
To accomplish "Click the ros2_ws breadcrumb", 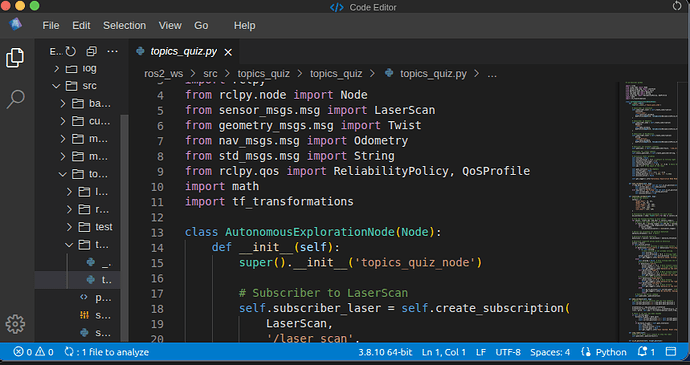I will point(163,74).
